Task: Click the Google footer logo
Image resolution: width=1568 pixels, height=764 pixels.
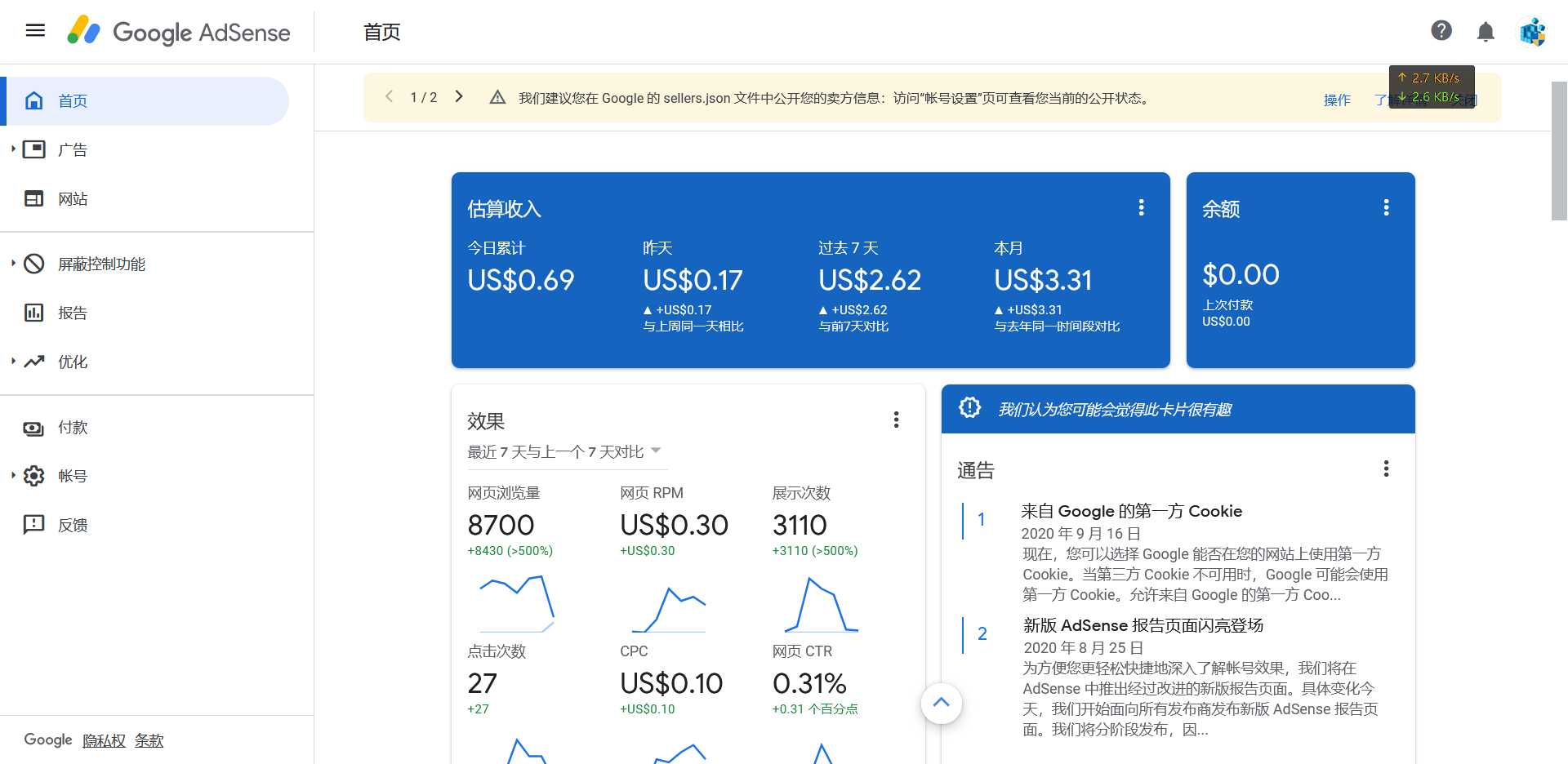Action: (x=48, y=740)
